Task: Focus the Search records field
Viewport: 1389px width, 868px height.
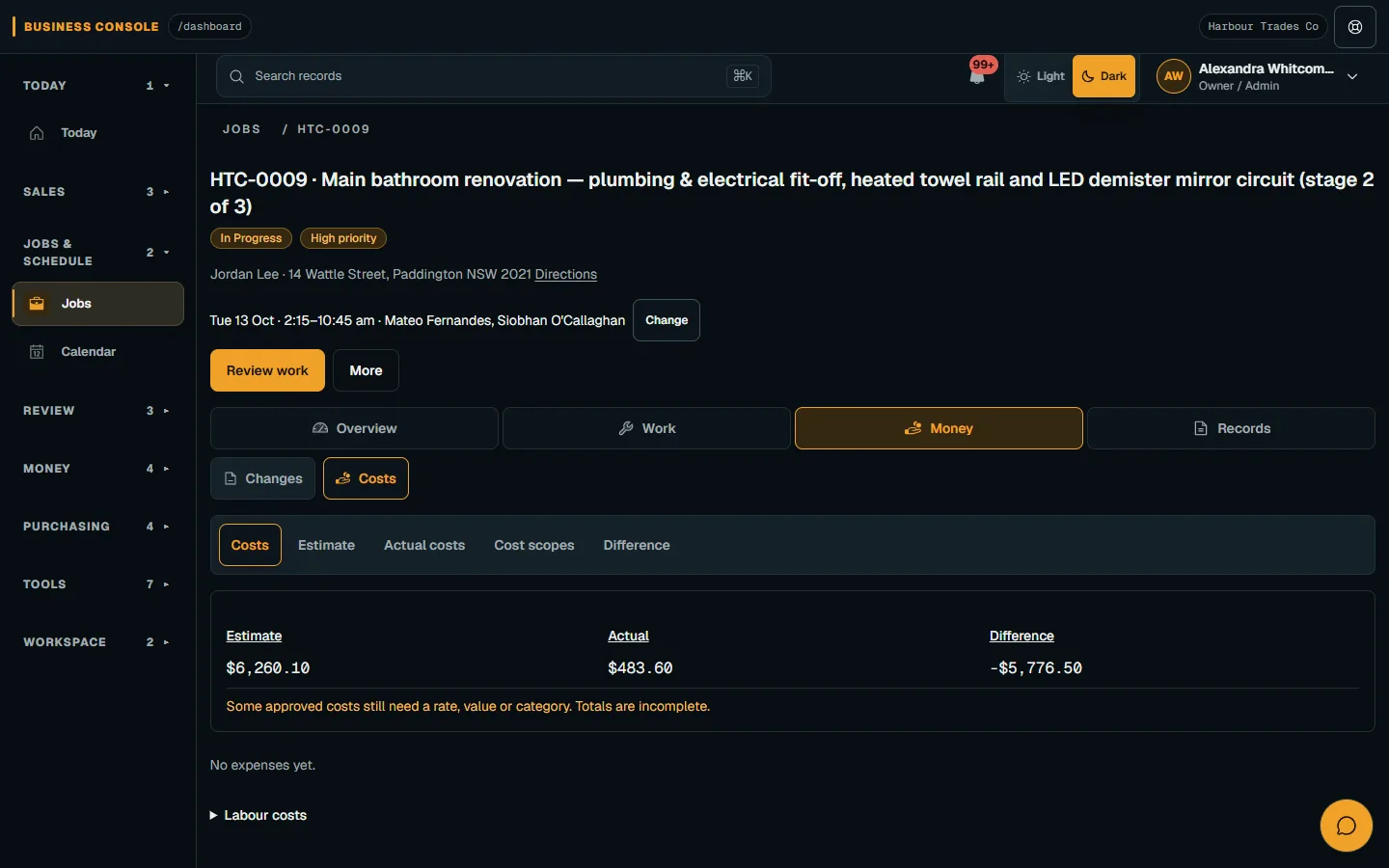Action: pyautogui.click(x=494, y=76)
